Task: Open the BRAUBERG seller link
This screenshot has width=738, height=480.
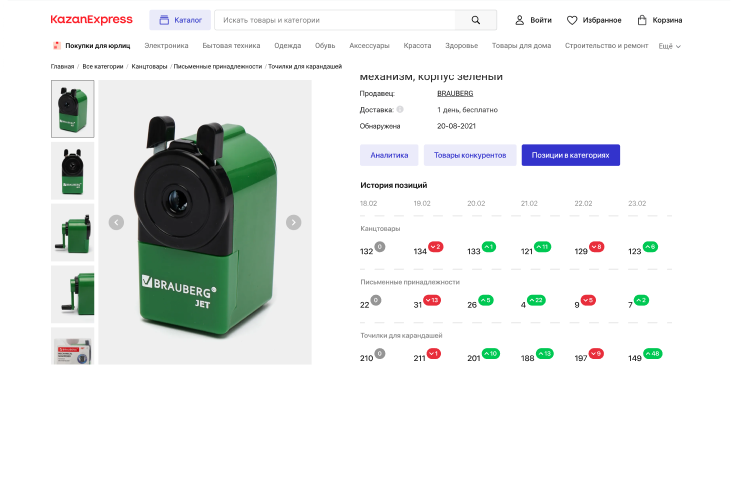Action: click(x=455, y=93)
